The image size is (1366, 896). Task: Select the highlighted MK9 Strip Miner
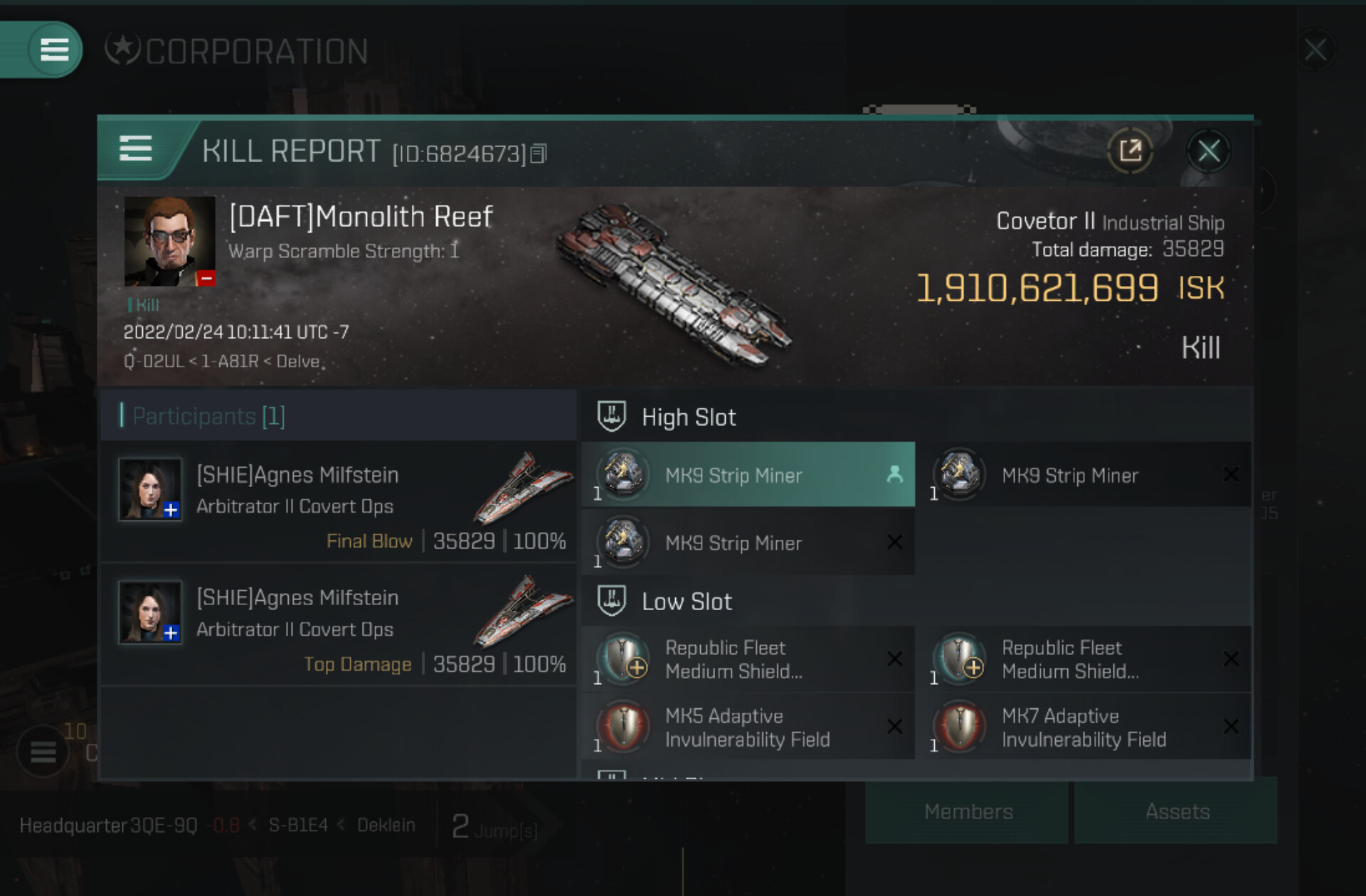click(x=748, y=475)
